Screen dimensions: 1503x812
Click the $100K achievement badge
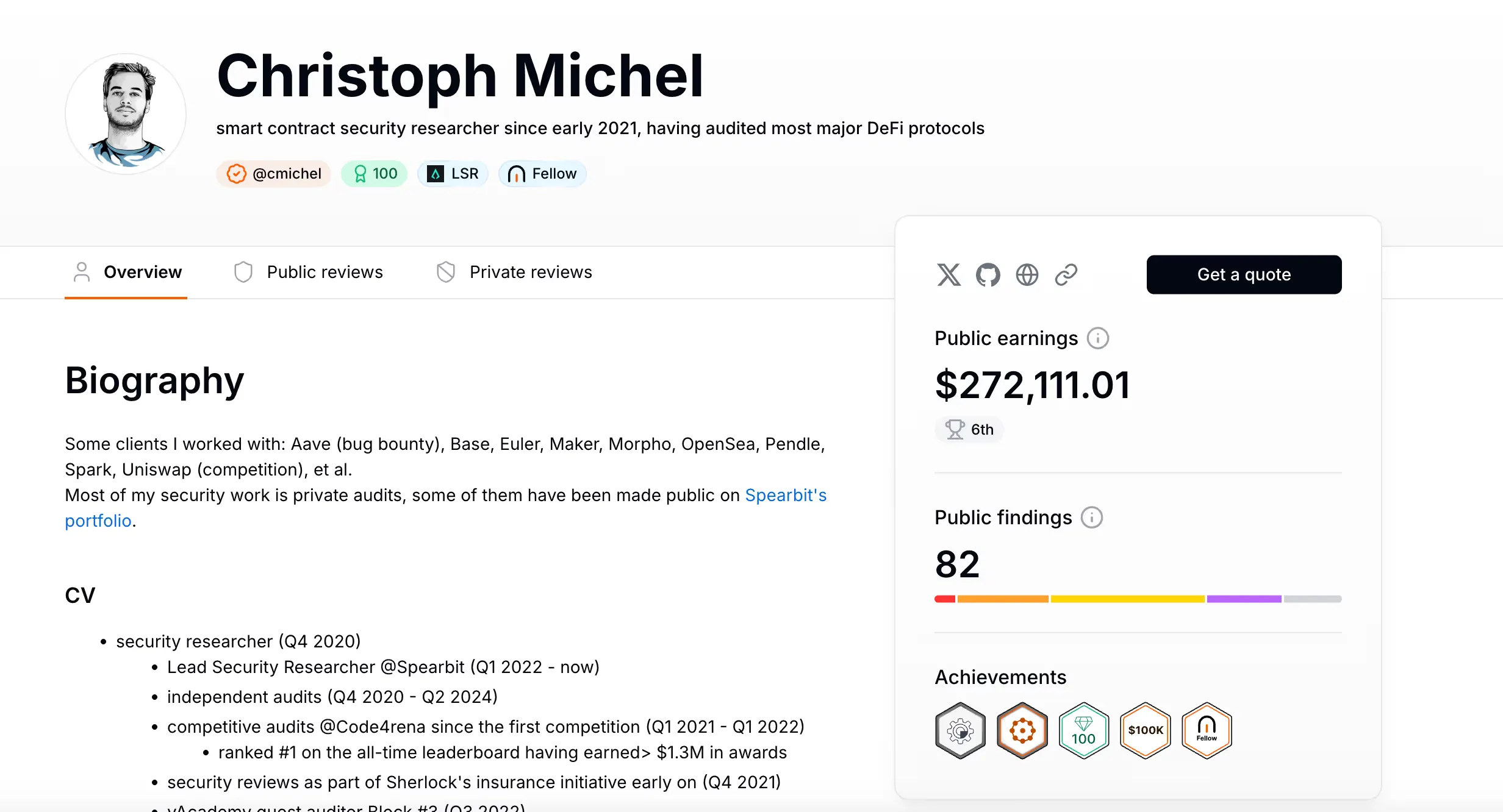pos(1146,730)
